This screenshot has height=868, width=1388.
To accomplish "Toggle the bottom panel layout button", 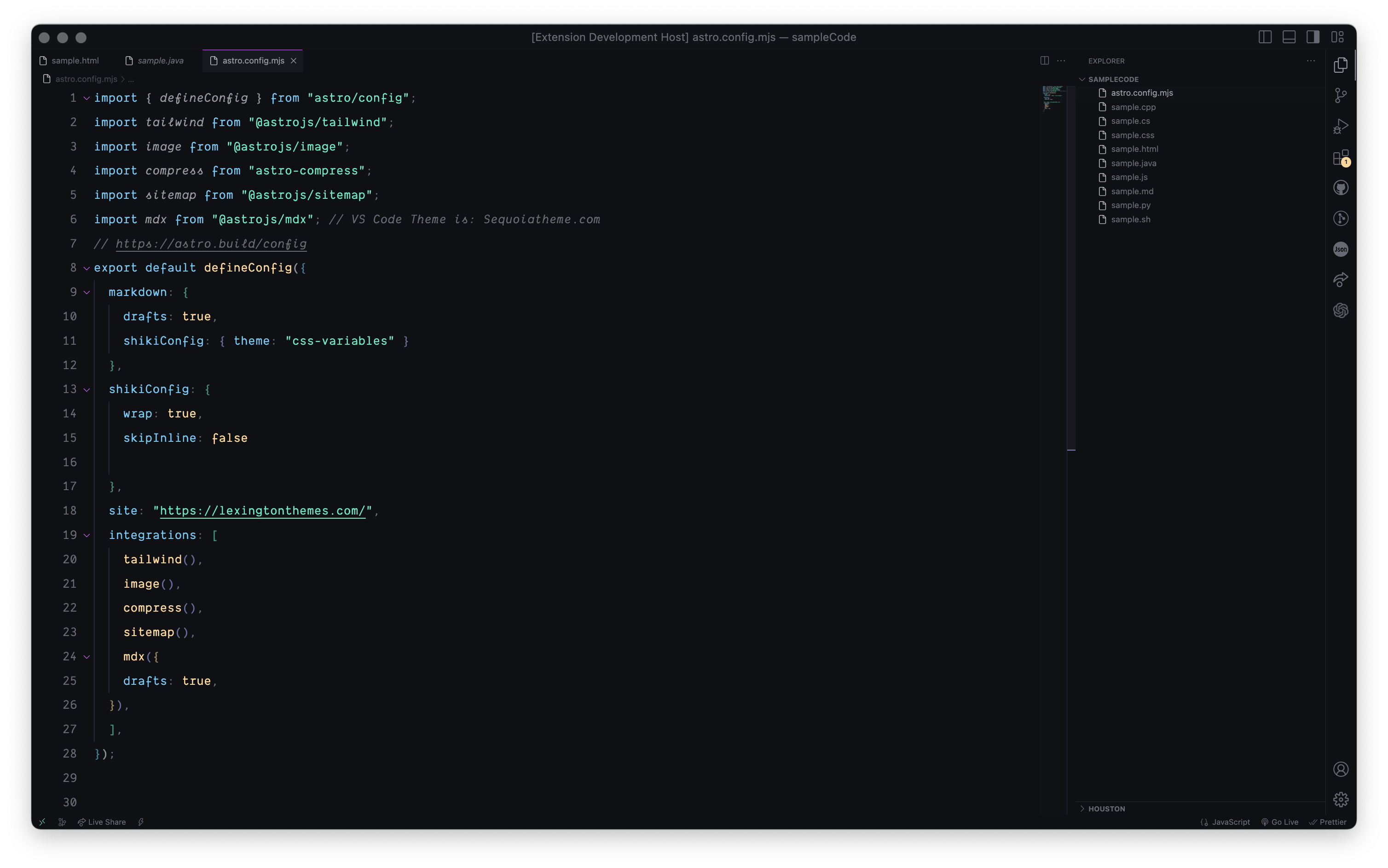I will (x=1289, y=37).
